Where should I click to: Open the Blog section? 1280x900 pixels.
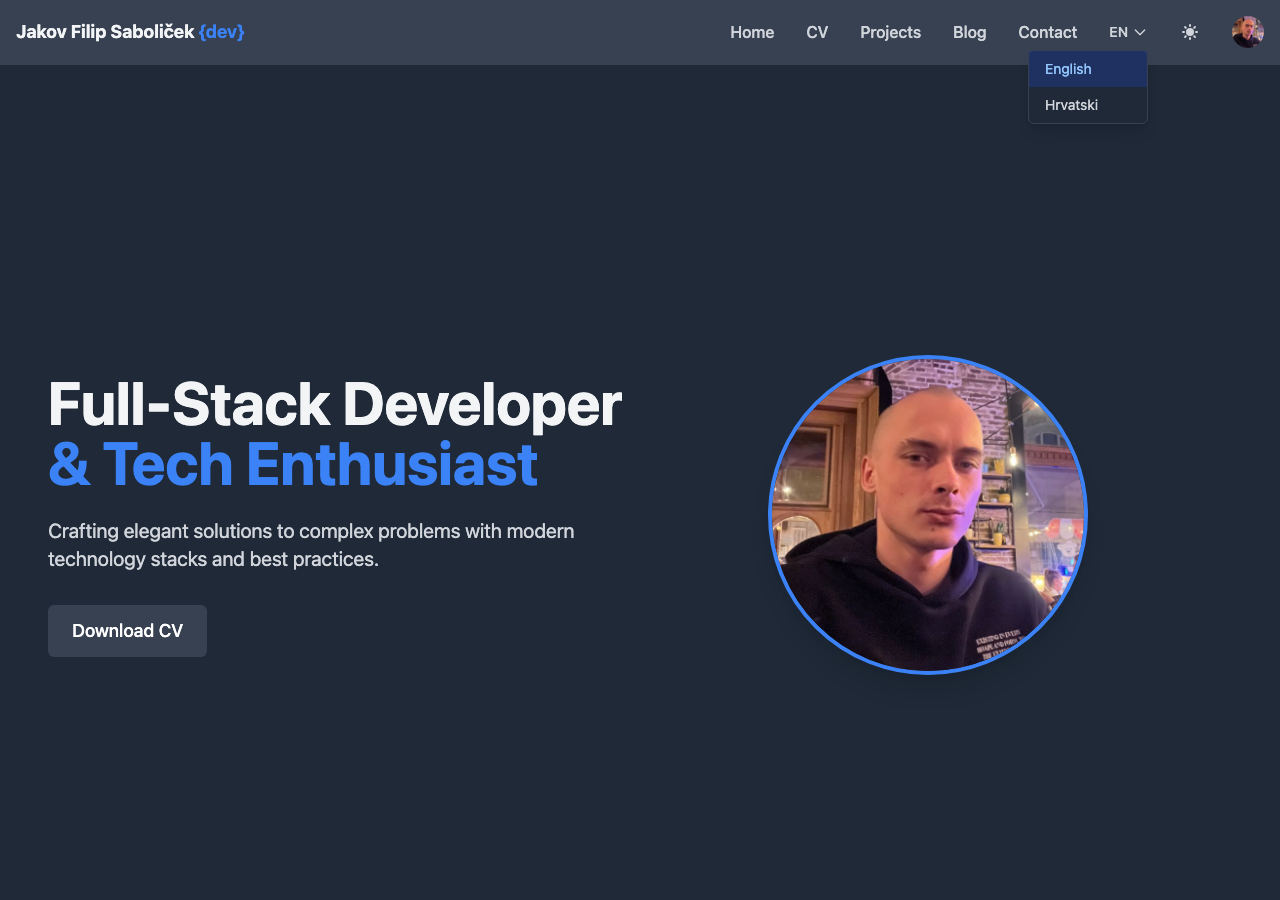969,32
